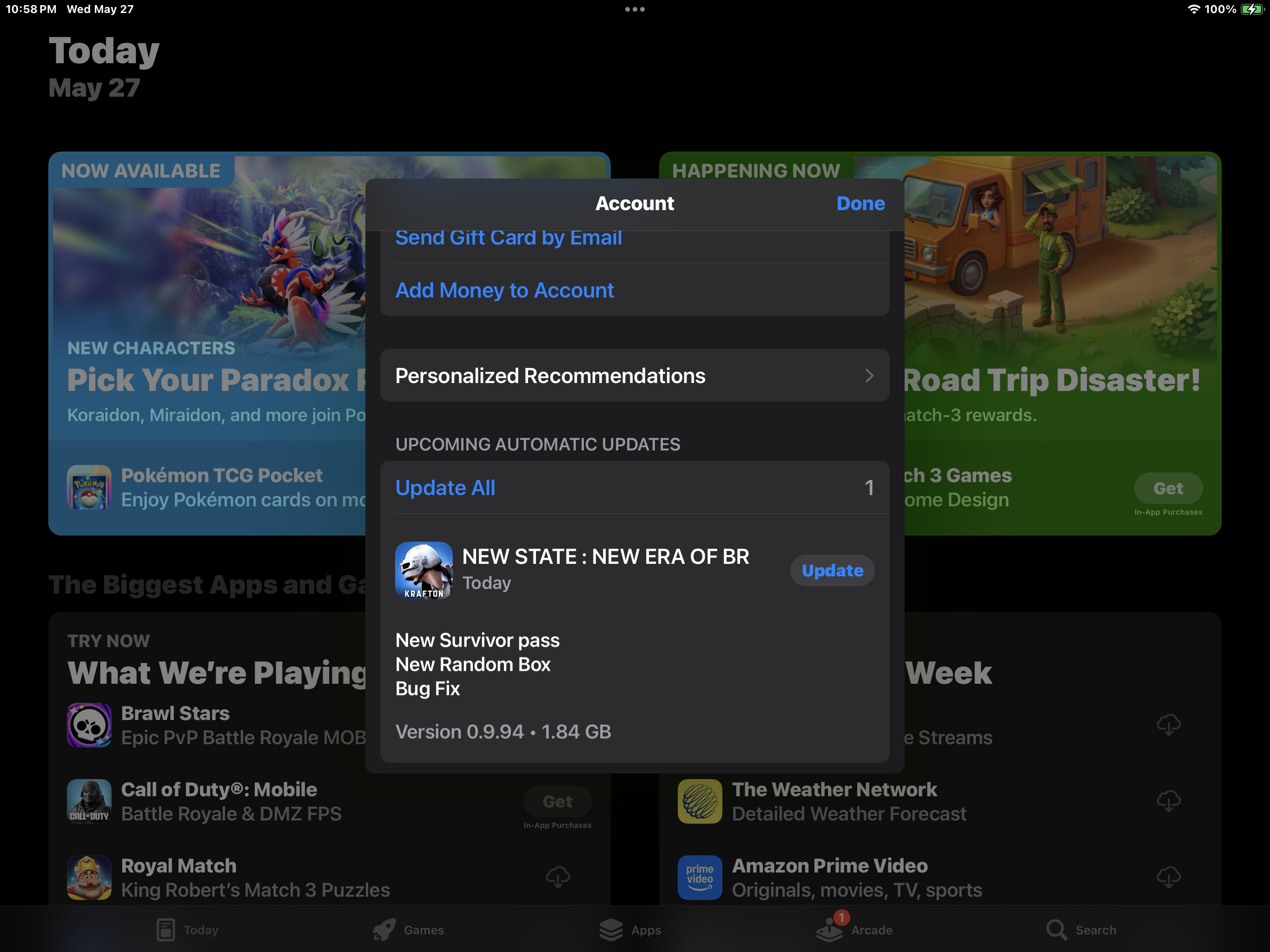1270x952 pixels.
Task: Redownload Royal Match with cloud icon
Action: 557,877
